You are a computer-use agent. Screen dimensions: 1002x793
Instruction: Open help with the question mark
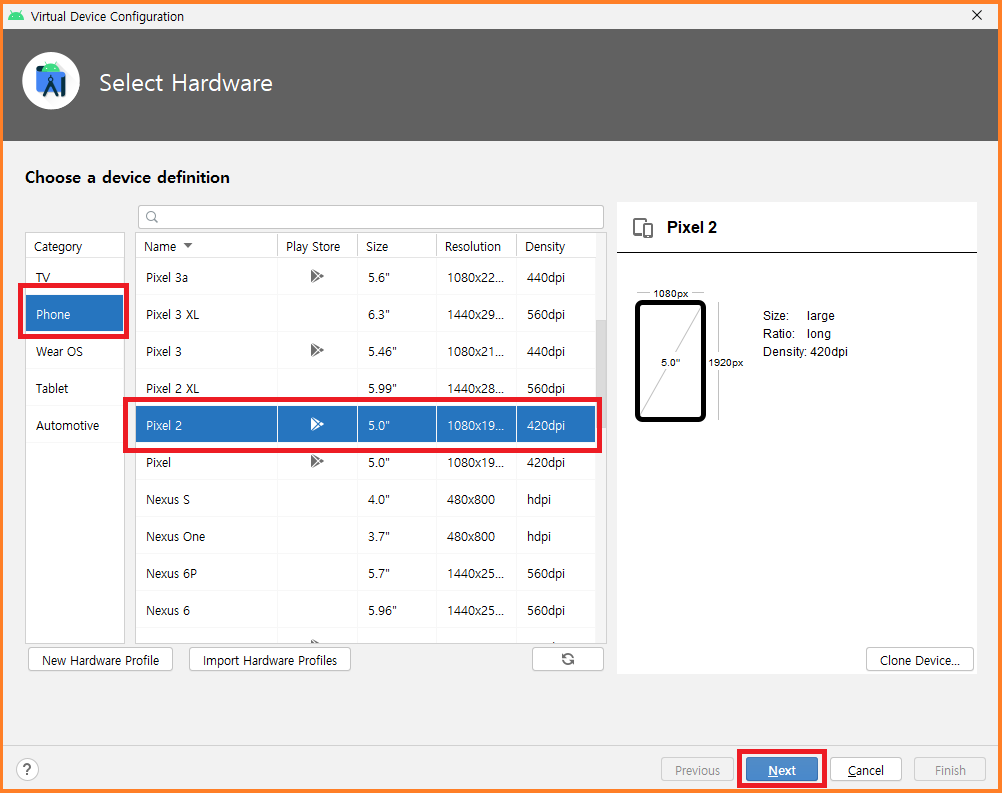click(27, 769)
